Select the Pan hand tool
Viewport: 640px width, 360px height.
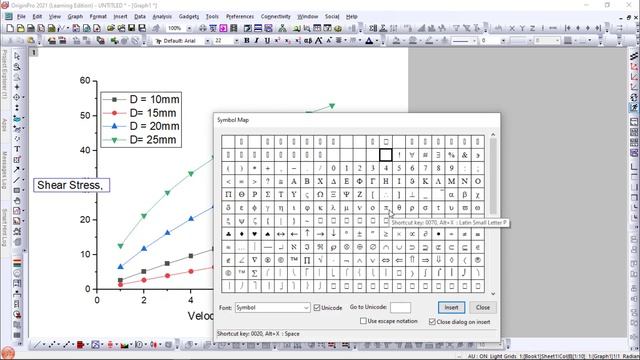(17, 200)
